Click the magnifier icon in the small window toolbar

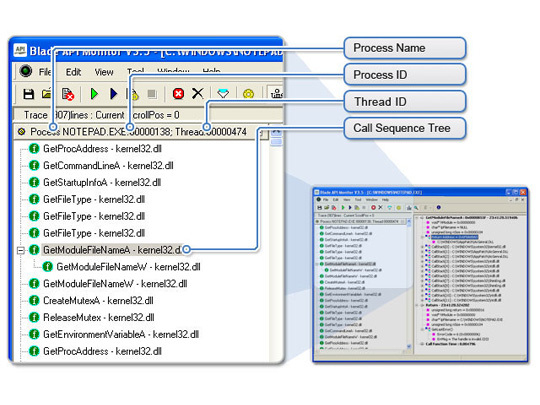pos(416,208)
